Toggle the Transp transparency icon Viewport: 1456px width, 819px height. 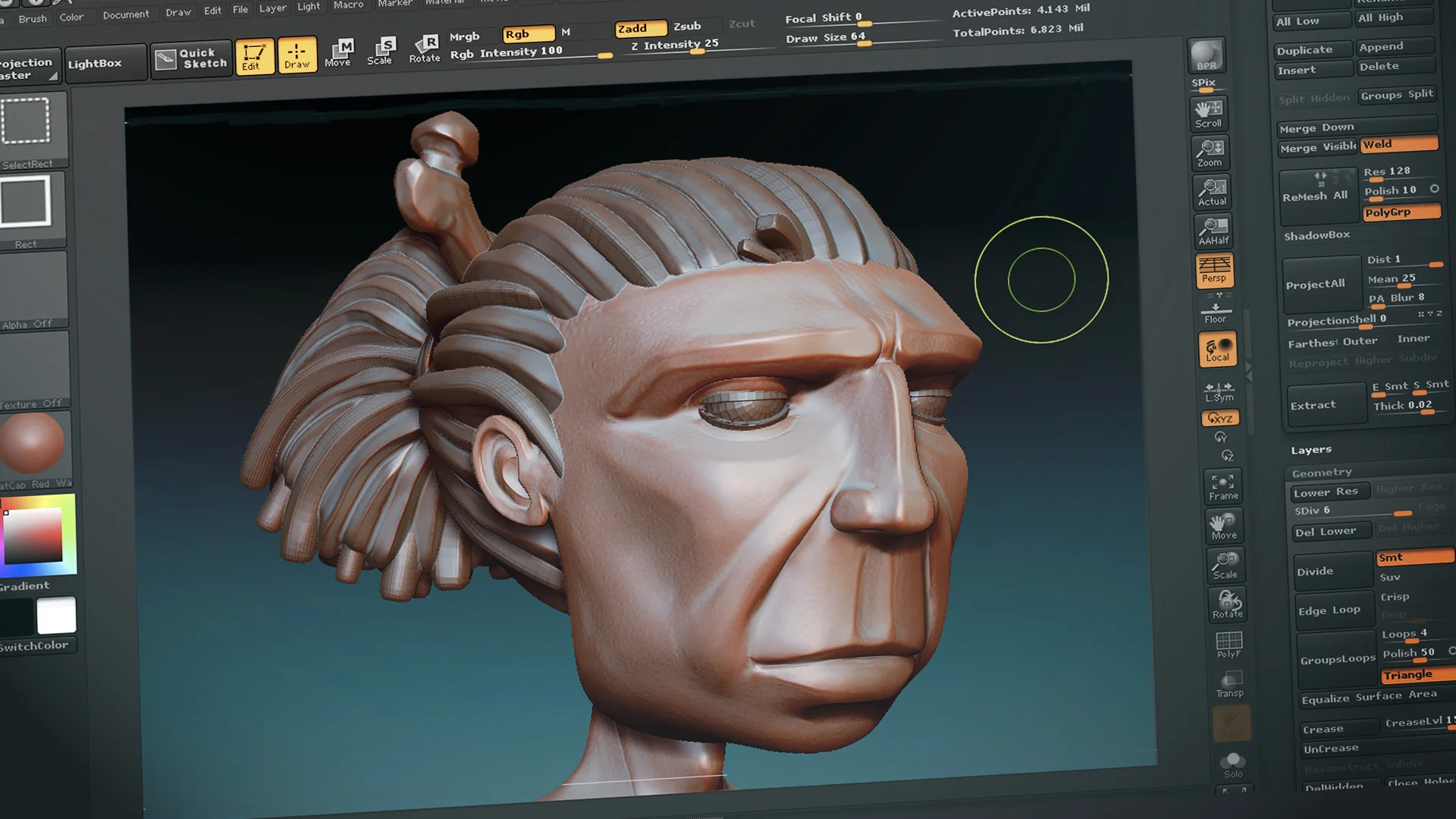coord(1229,684)
